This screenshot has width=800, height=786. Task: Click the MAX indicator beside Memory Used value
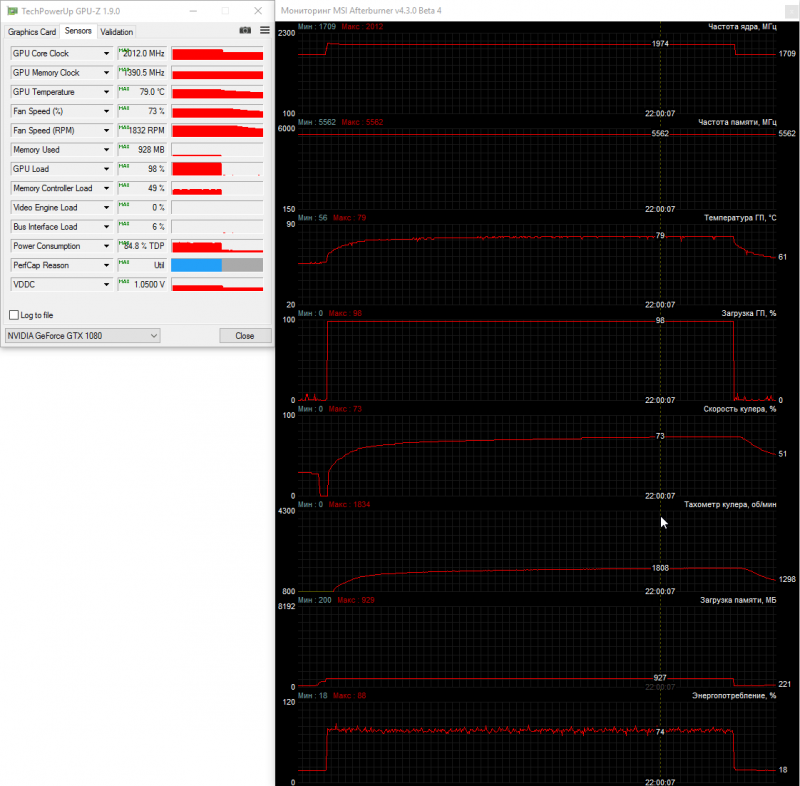click(123, 146)
